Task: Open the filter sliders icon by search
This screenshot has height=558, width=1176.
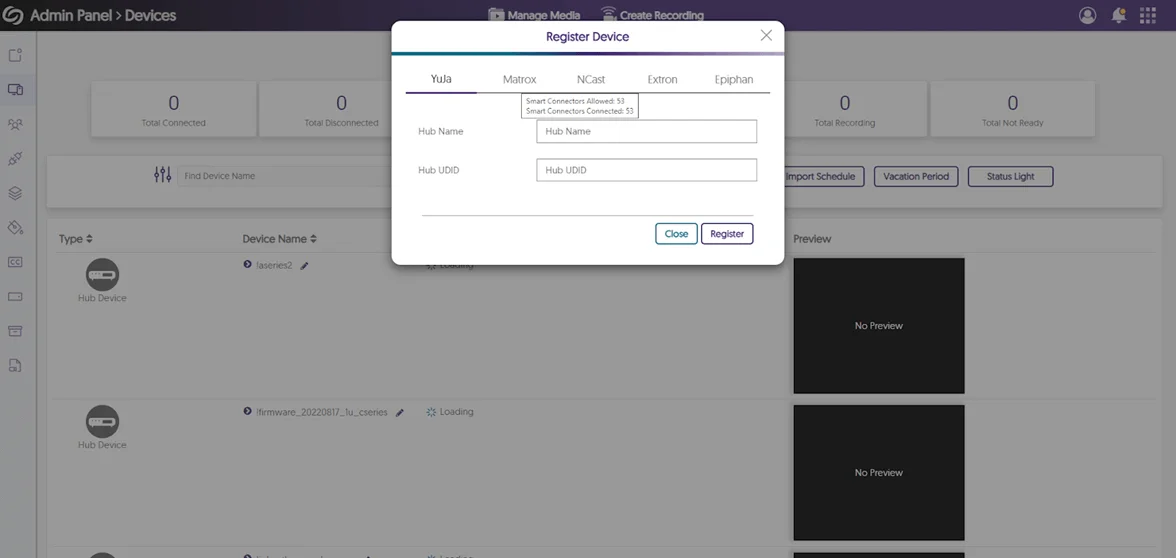Action: click(162, 176)
